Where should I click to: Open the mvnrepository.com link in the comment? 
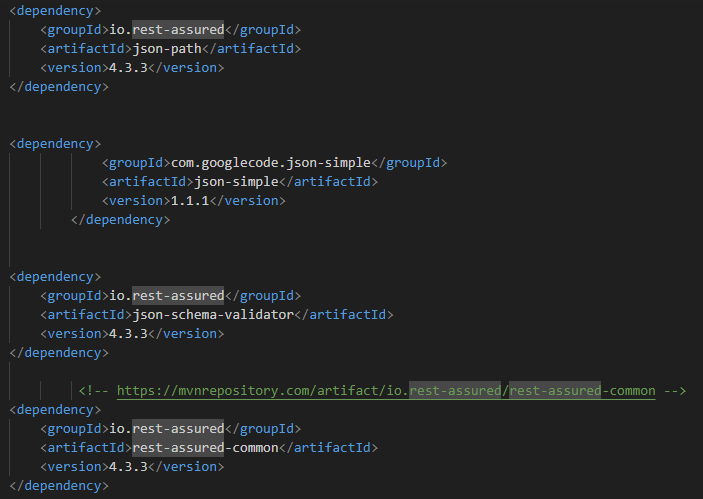385,391
